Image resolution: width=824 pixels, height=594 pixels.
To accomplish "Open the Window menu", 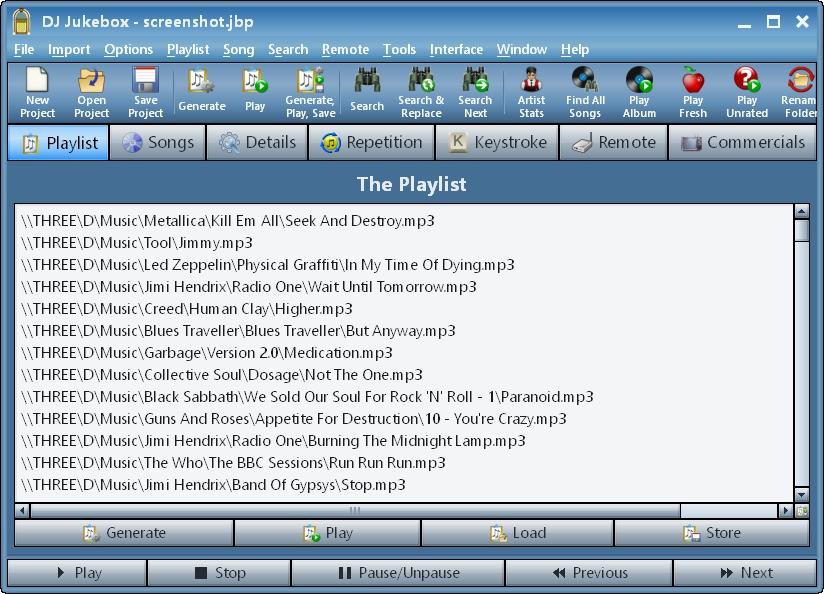I will pyautogui.click(x=522, y=49).
